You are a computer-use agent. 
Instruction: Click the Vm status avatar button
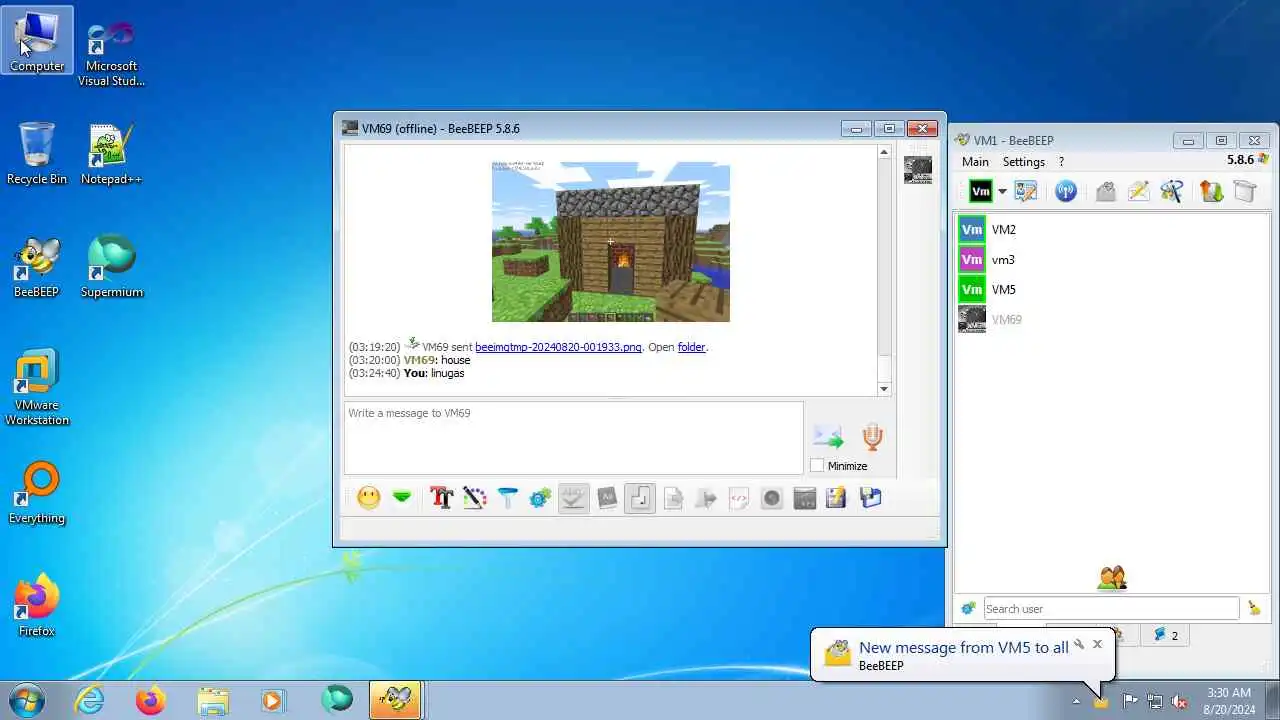click(x=981, y=191)
